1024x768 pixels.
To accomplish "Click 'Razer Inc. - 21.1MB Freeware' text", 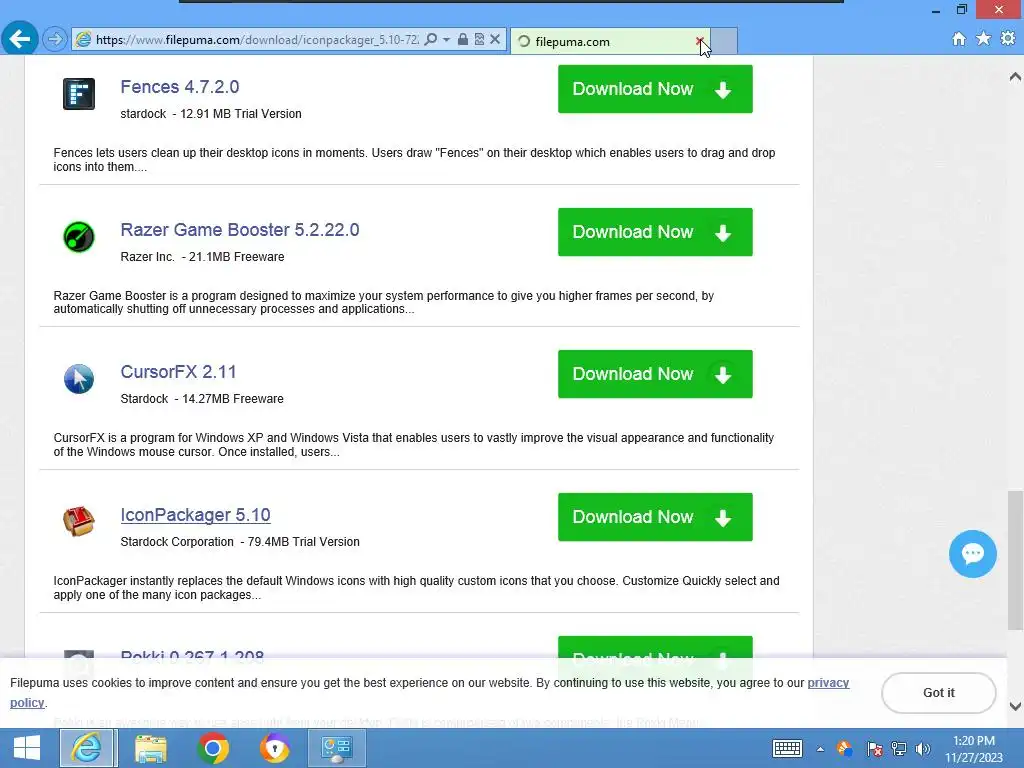I will pos(202,257).
